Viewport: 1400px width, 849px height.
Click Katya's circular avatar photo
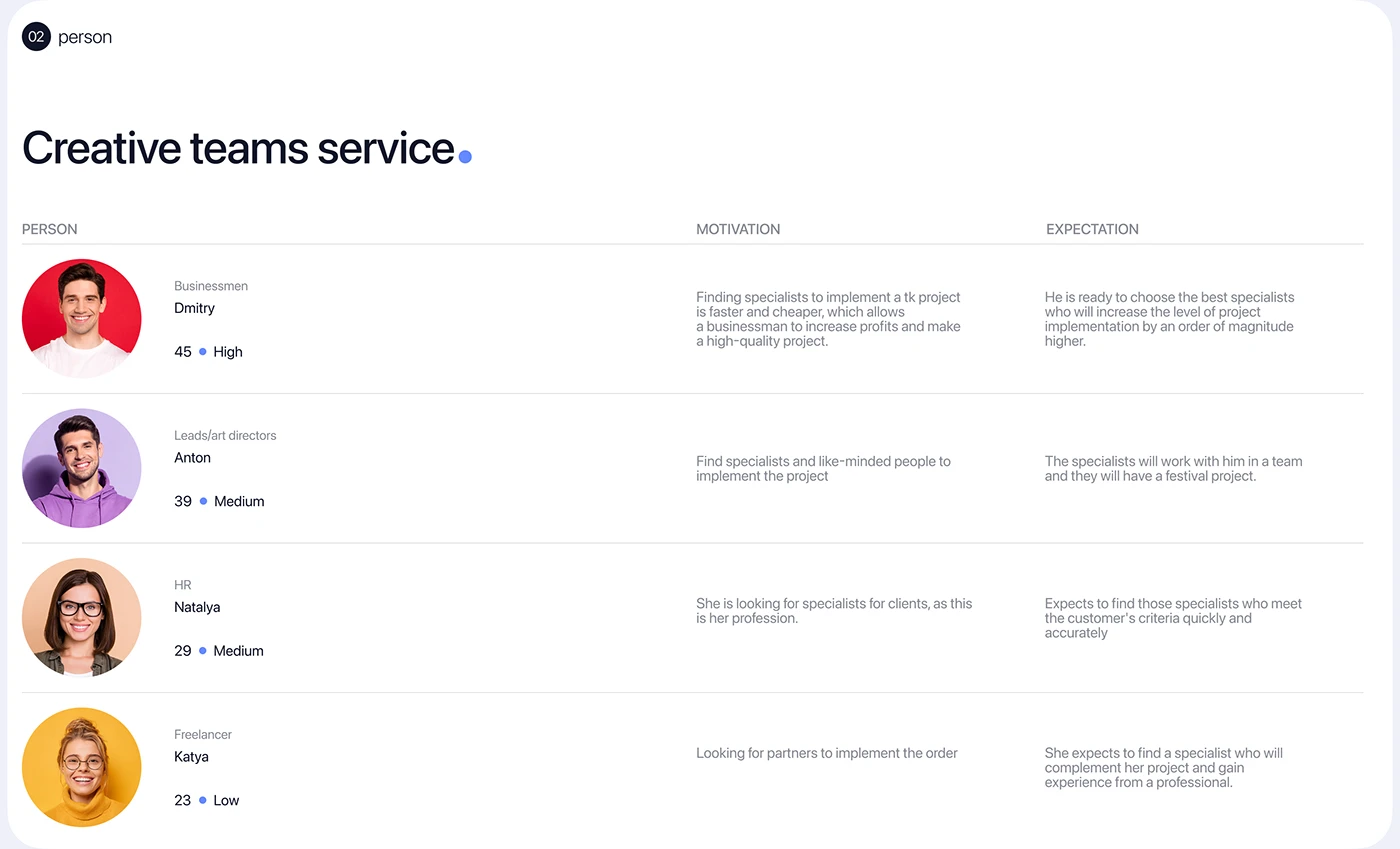tap(81, 767)
